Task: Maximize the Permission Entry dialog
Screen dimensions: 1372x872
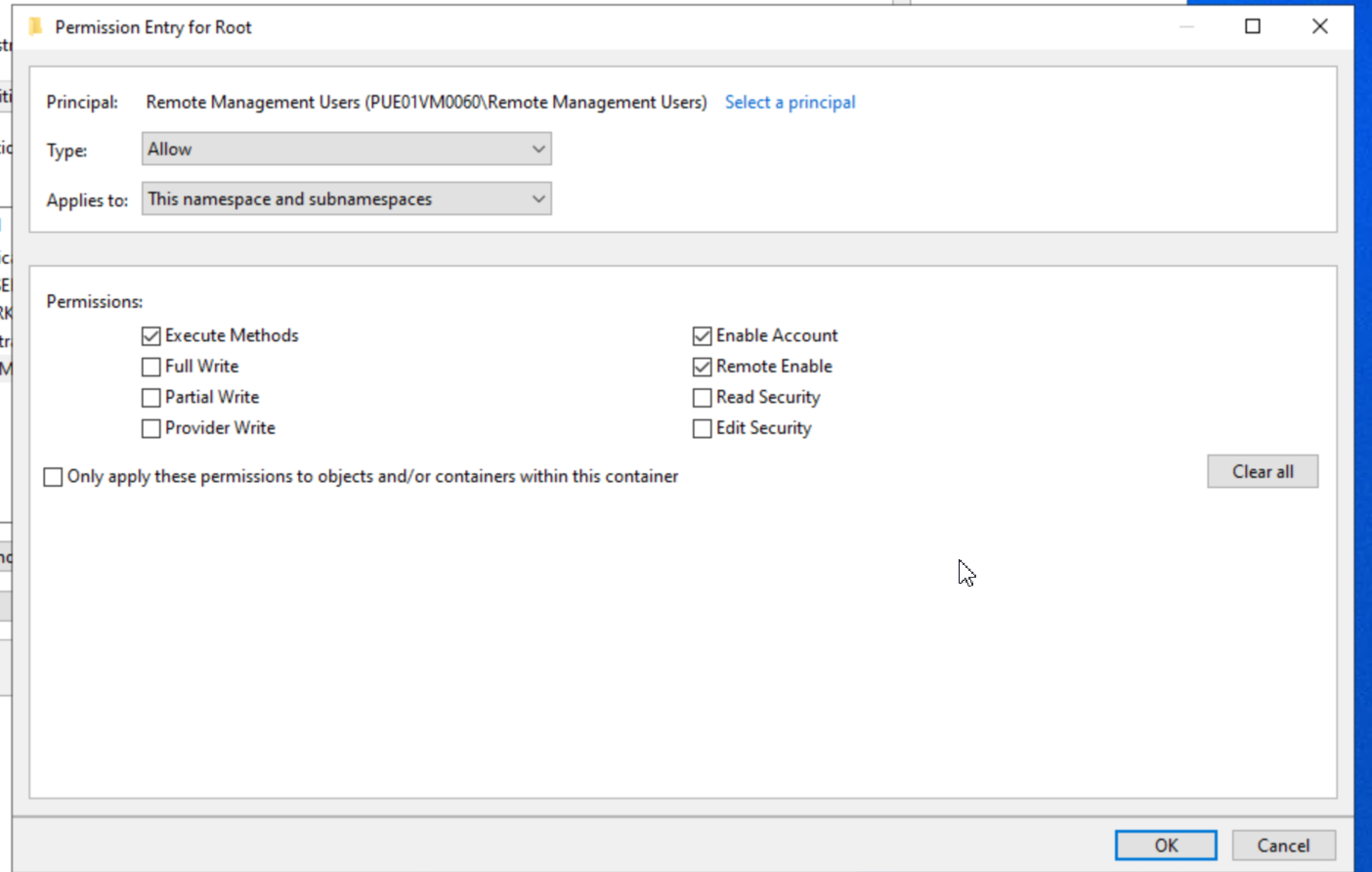Action: coord(1252,26)
